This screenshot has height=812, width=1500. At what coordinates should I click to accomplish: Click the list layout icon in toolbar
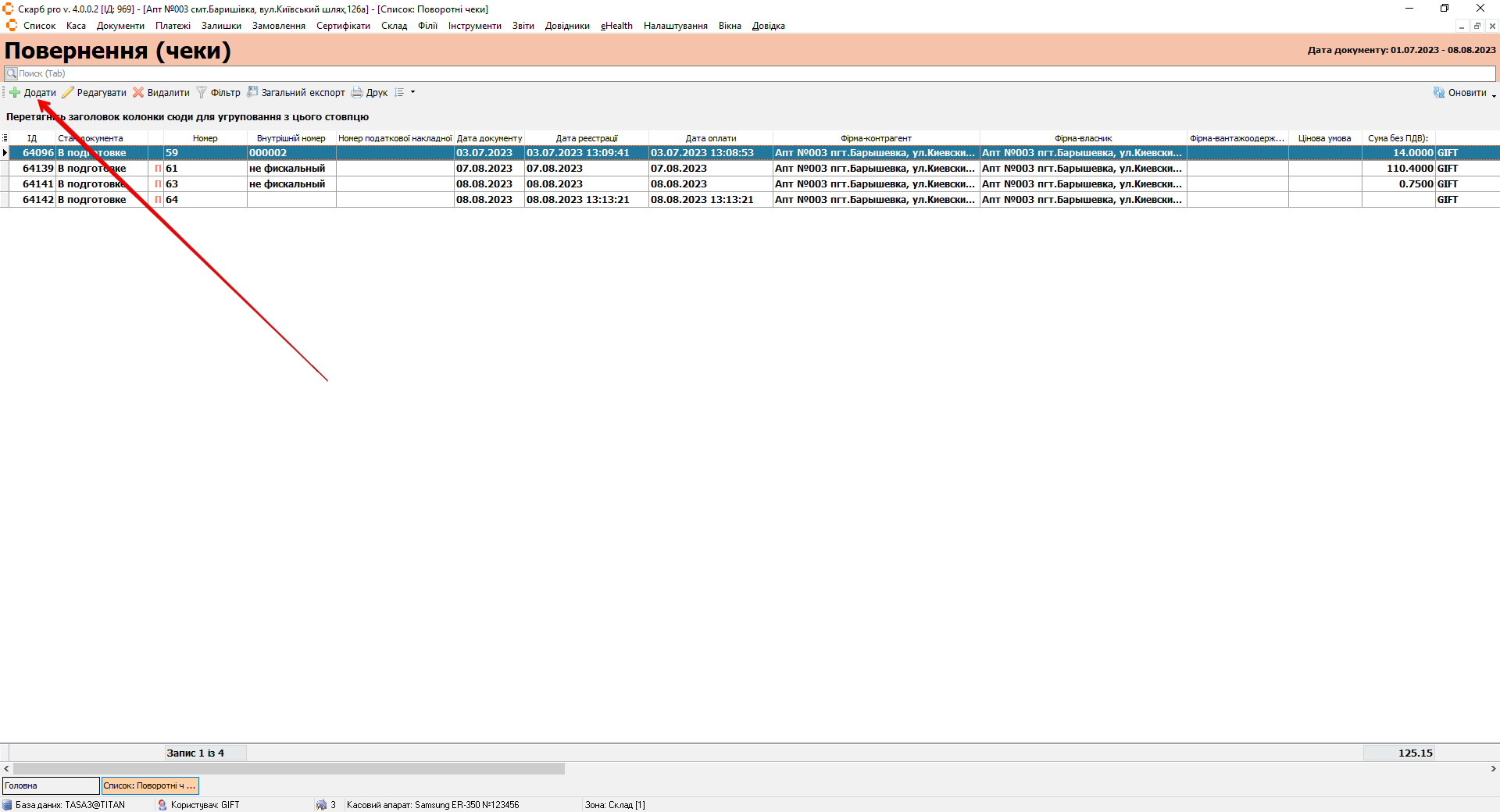point(399,93)
